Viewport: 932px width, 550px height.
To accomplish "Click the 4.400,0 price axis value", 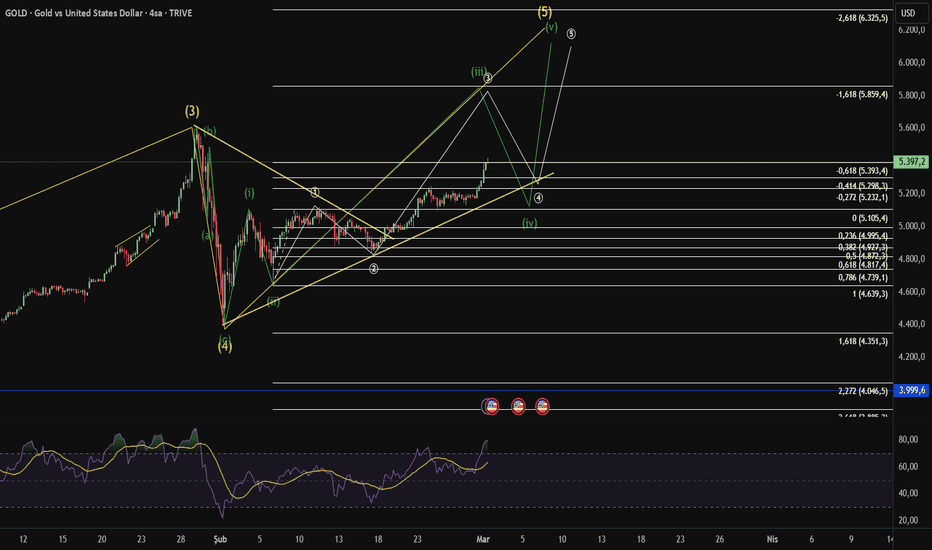I will click(912, 324).
